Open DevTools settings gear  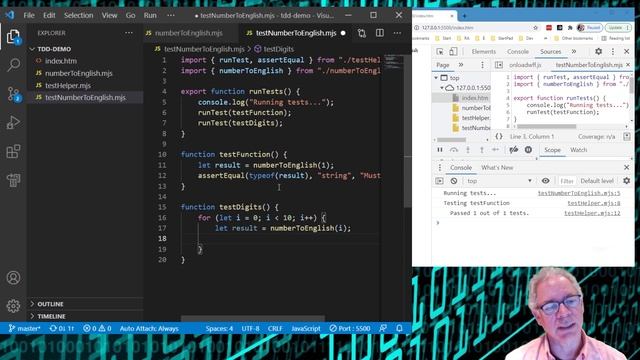598,51
